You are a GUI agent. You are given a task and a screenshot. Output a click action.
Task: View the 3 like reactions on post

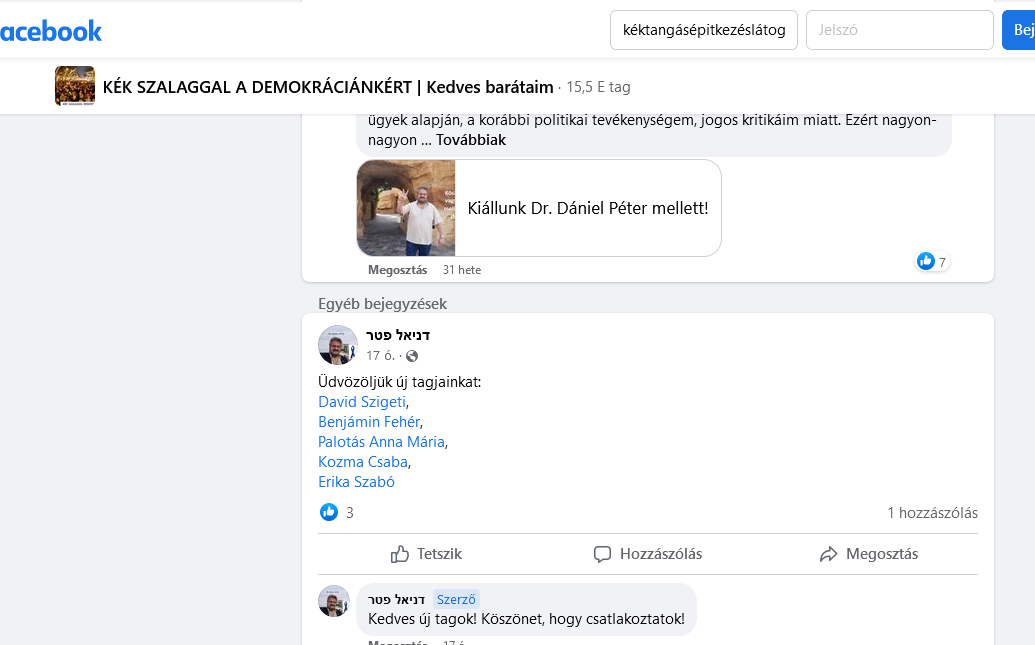click(x=337, y=512)
